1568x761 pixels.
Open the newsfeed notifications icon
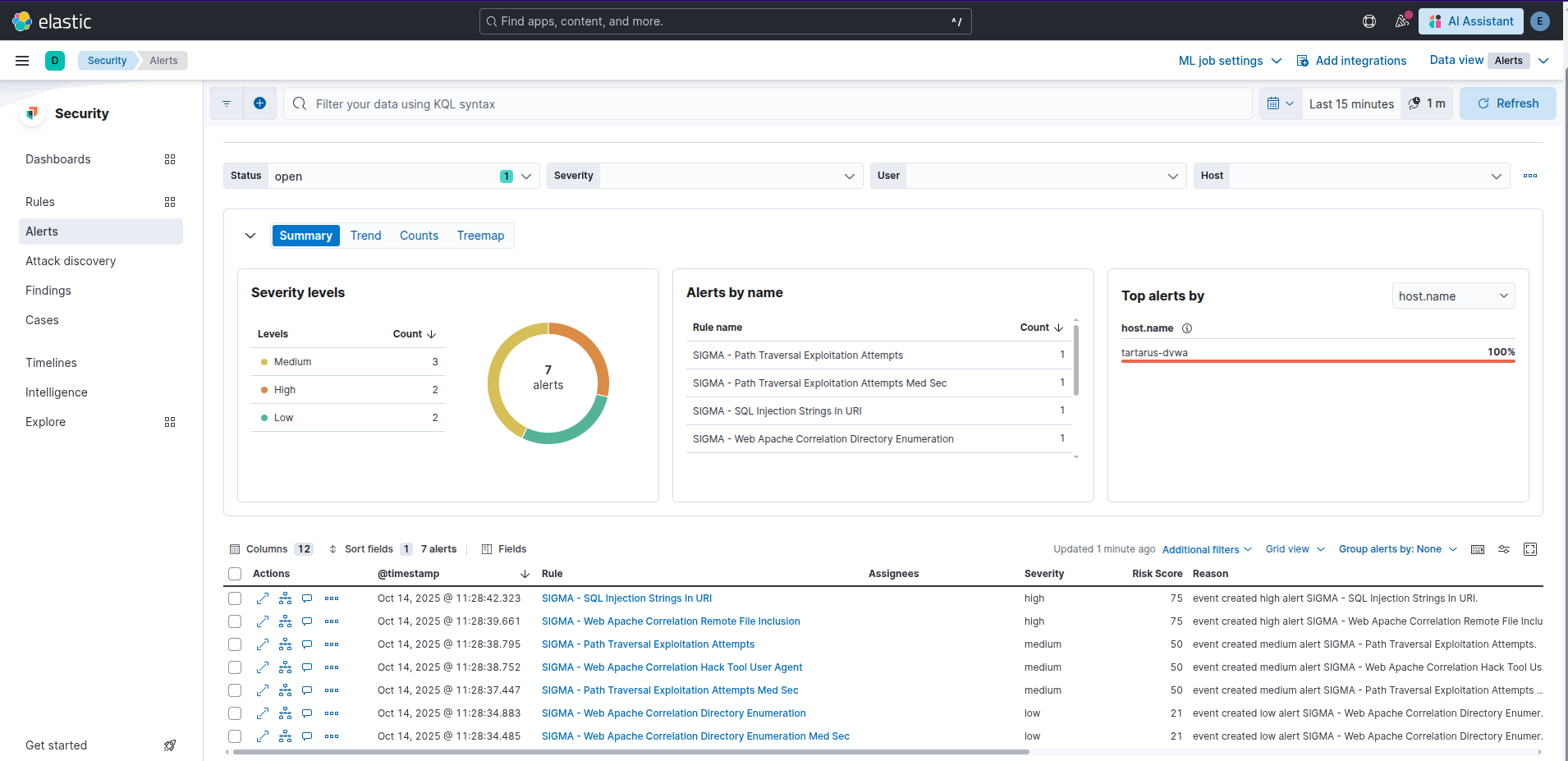click(1402, 21)
